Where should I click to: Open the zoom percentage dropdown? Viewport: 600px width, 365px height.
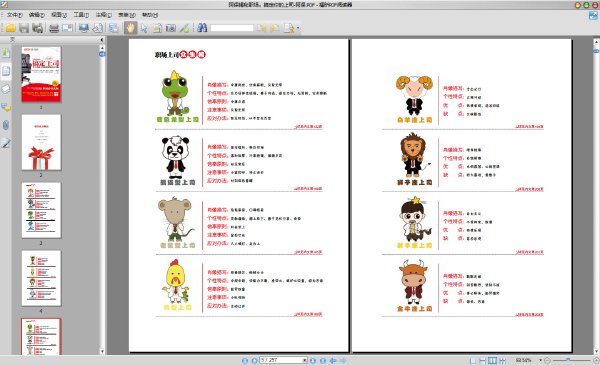pyautogui.click(x=540, y=360)
